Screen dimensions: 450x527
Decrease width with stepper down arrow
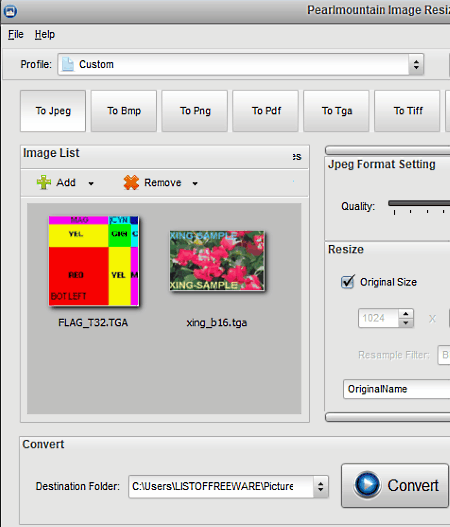[x=406, y=323]
